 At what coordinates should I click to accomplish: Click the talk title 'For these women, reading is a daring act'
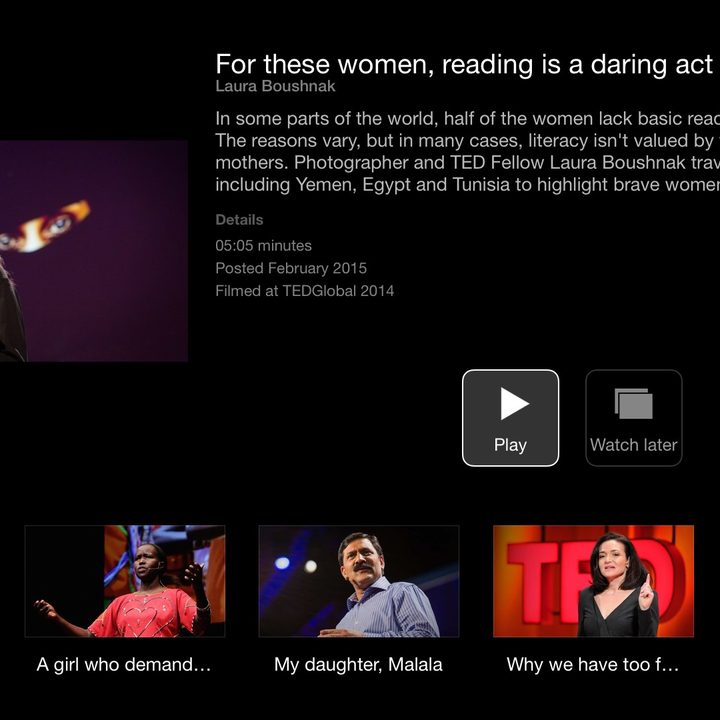tap(464, 64)
